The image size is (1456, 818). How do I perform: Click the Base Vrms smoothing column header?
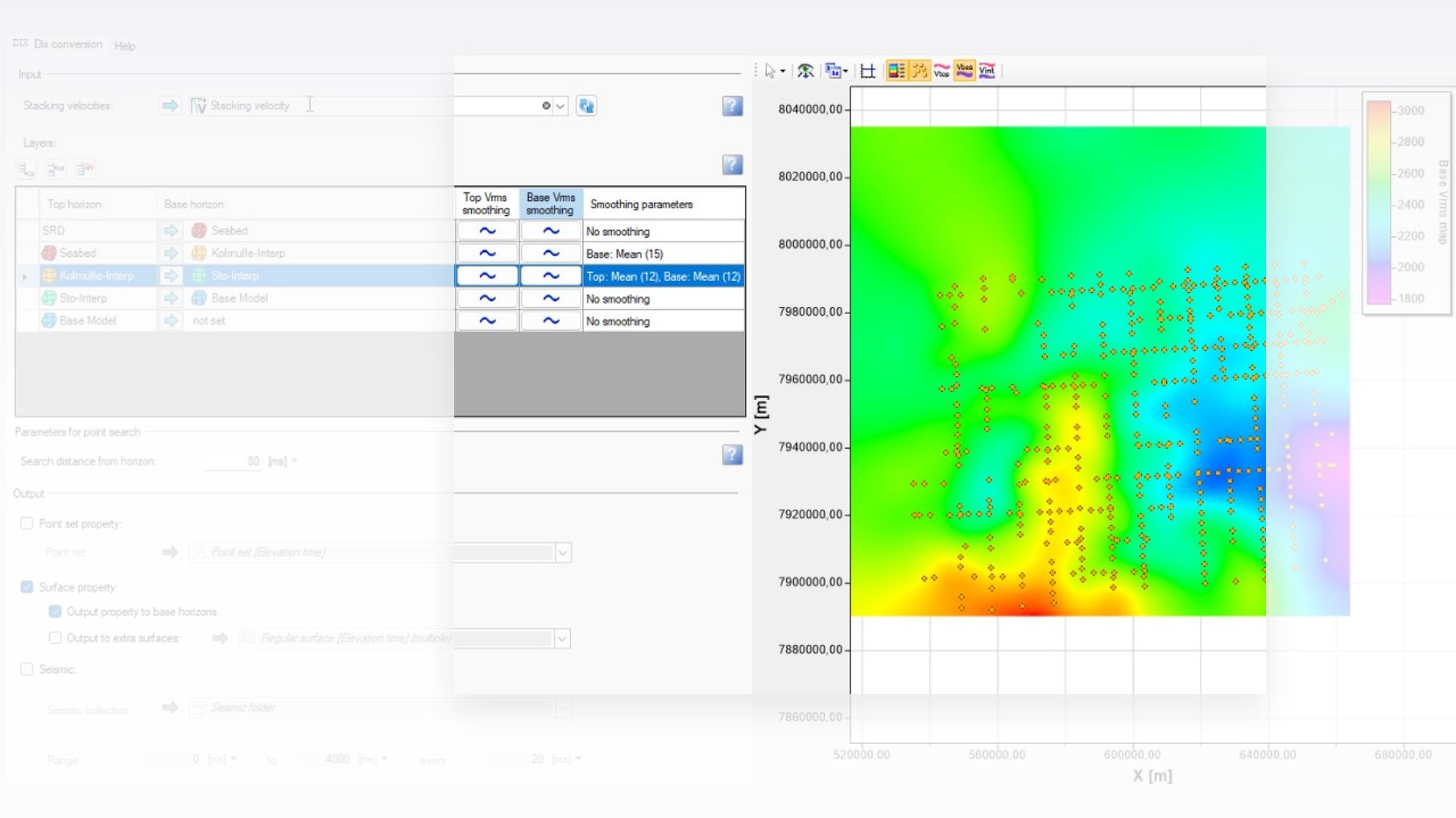(x=551, y=204)
